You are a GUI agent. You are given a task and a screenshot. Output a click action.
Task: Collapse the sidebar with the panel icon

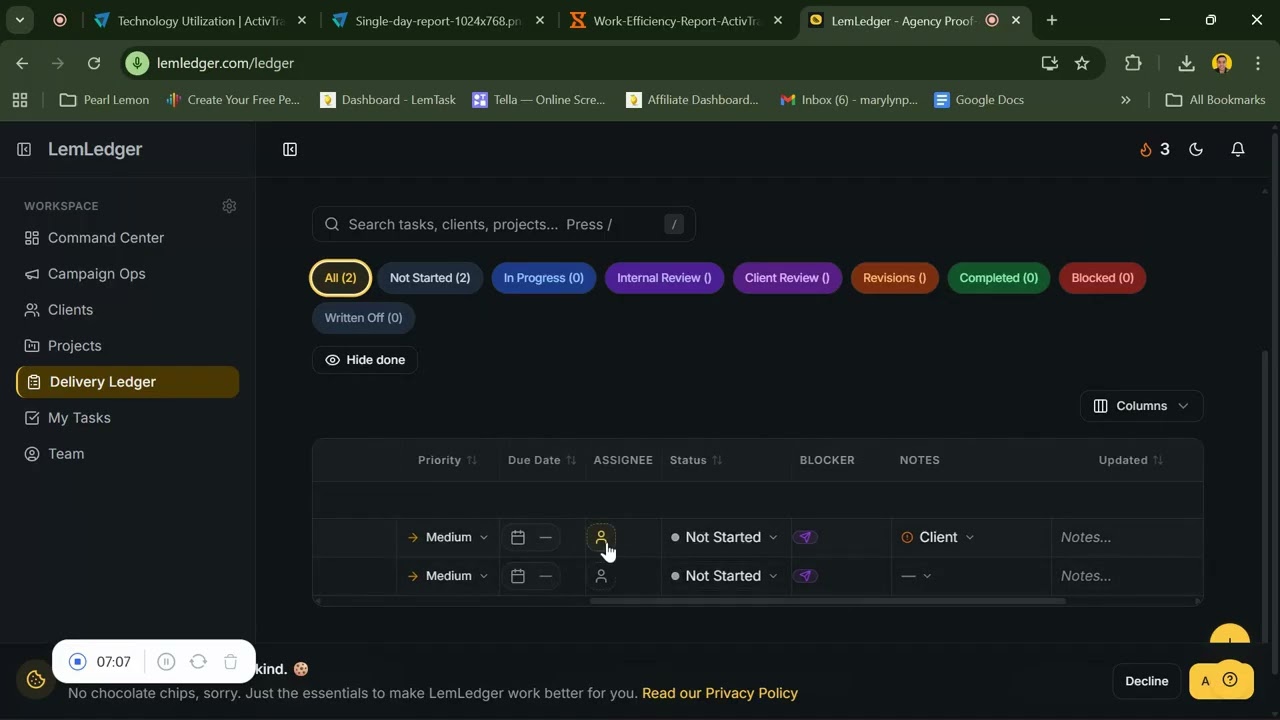(290, 149)
